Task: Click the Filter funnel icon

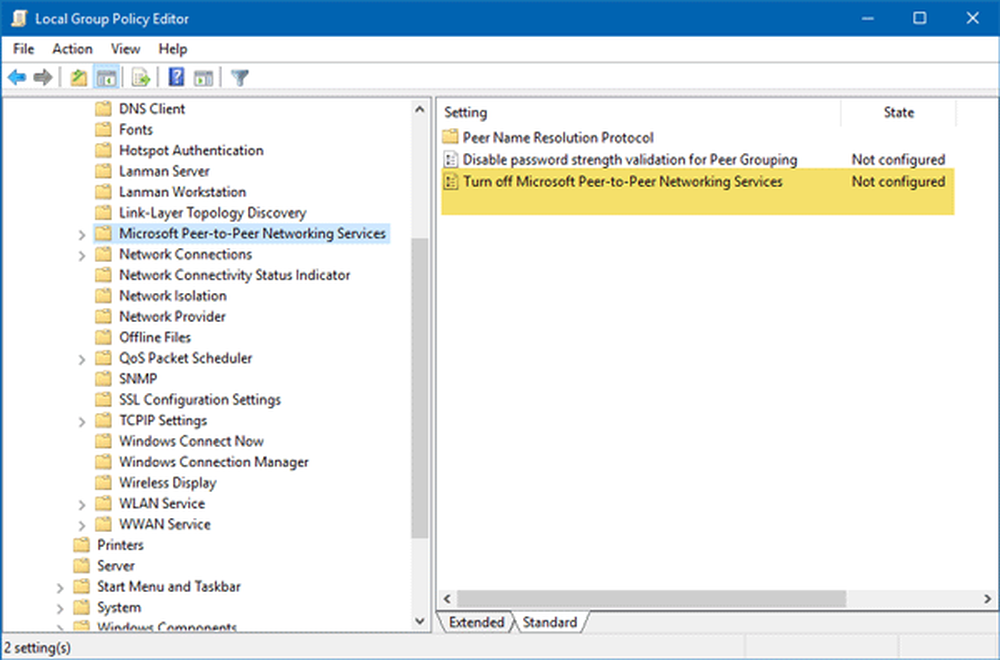Action: 239,78
